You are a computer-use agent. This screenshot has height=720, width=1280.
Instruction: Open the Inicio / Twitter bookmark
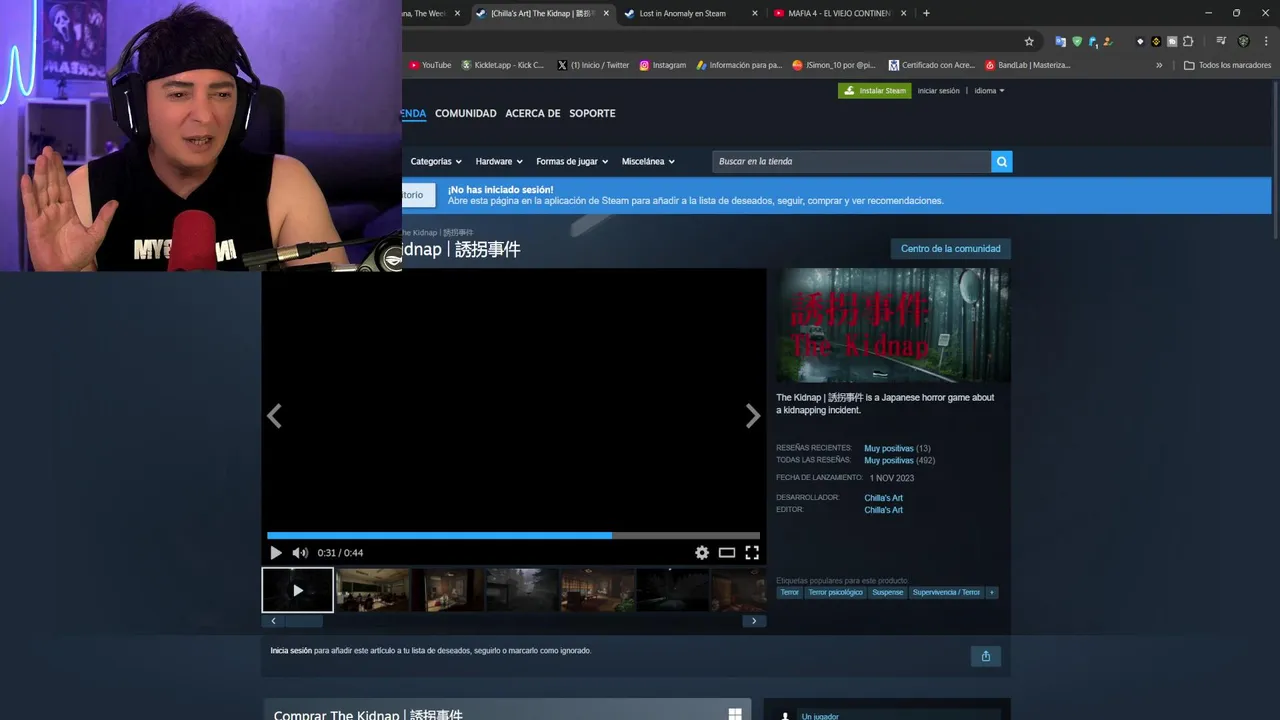pyautogui.click(x=593, y=66)
